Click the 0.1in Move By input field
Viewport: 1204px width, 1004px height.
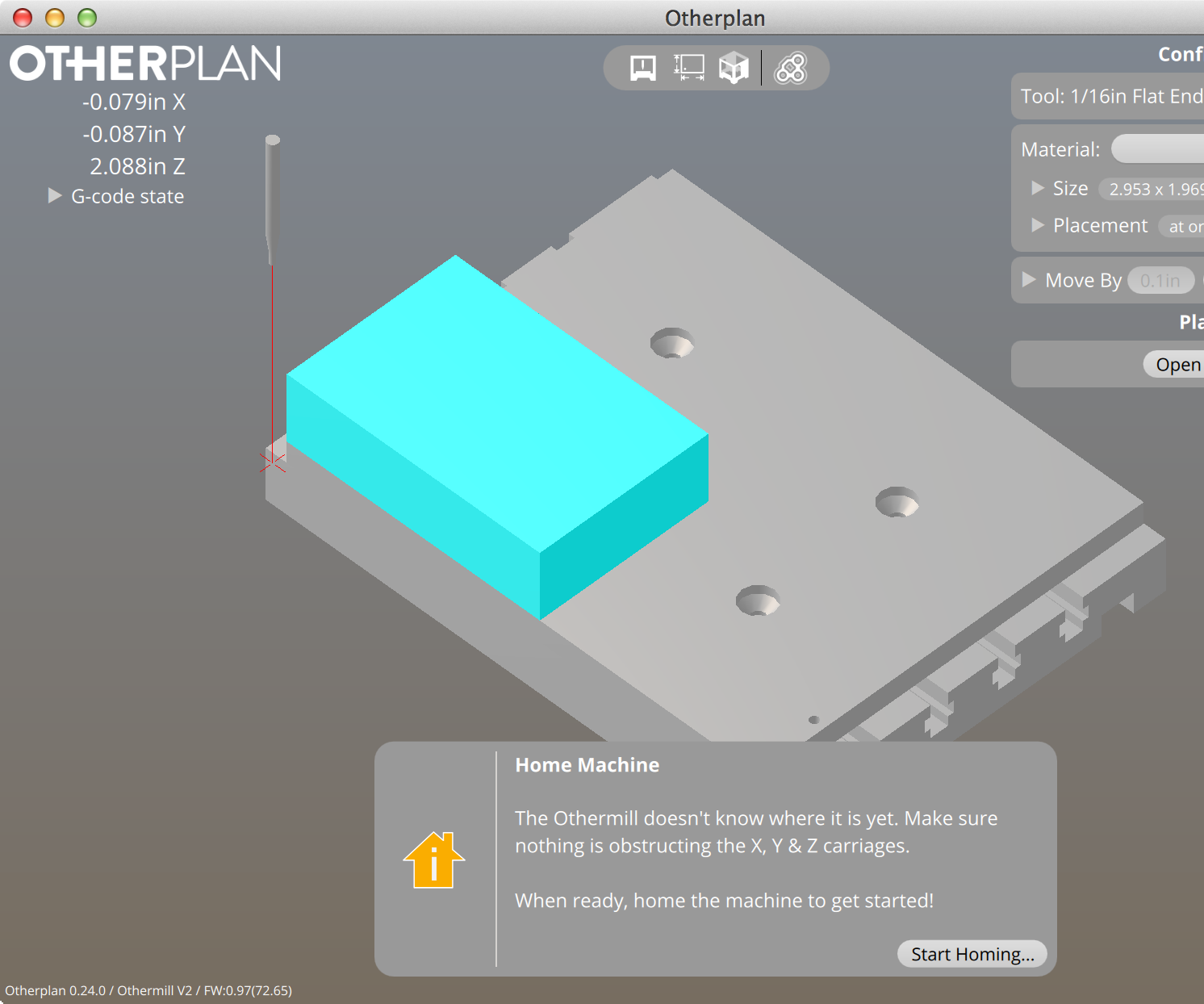tap(1161, 280)
